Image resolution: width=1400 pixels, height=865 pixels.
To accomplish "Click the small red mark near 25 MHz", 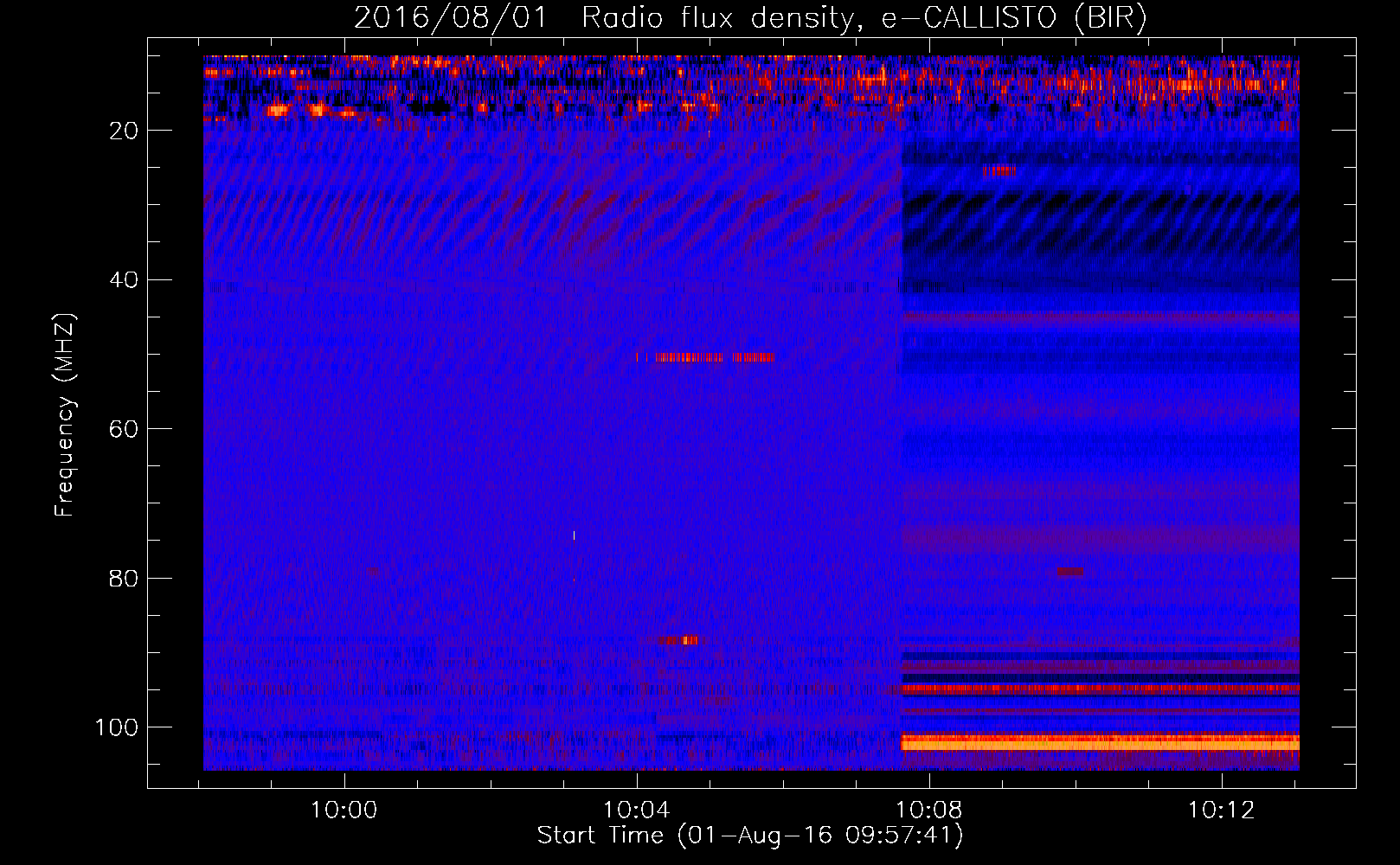I will pyautogui.click(x=999, y=171).
